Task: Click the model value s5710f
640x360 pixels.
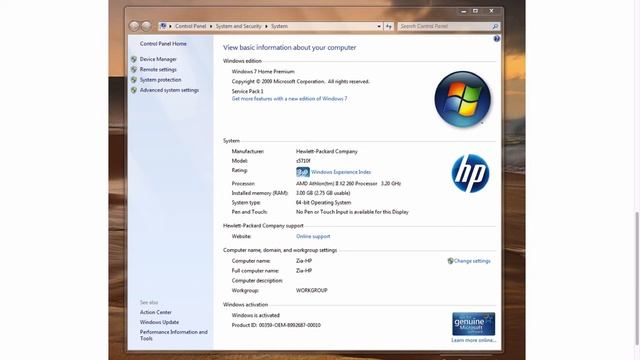Action: 303,161
